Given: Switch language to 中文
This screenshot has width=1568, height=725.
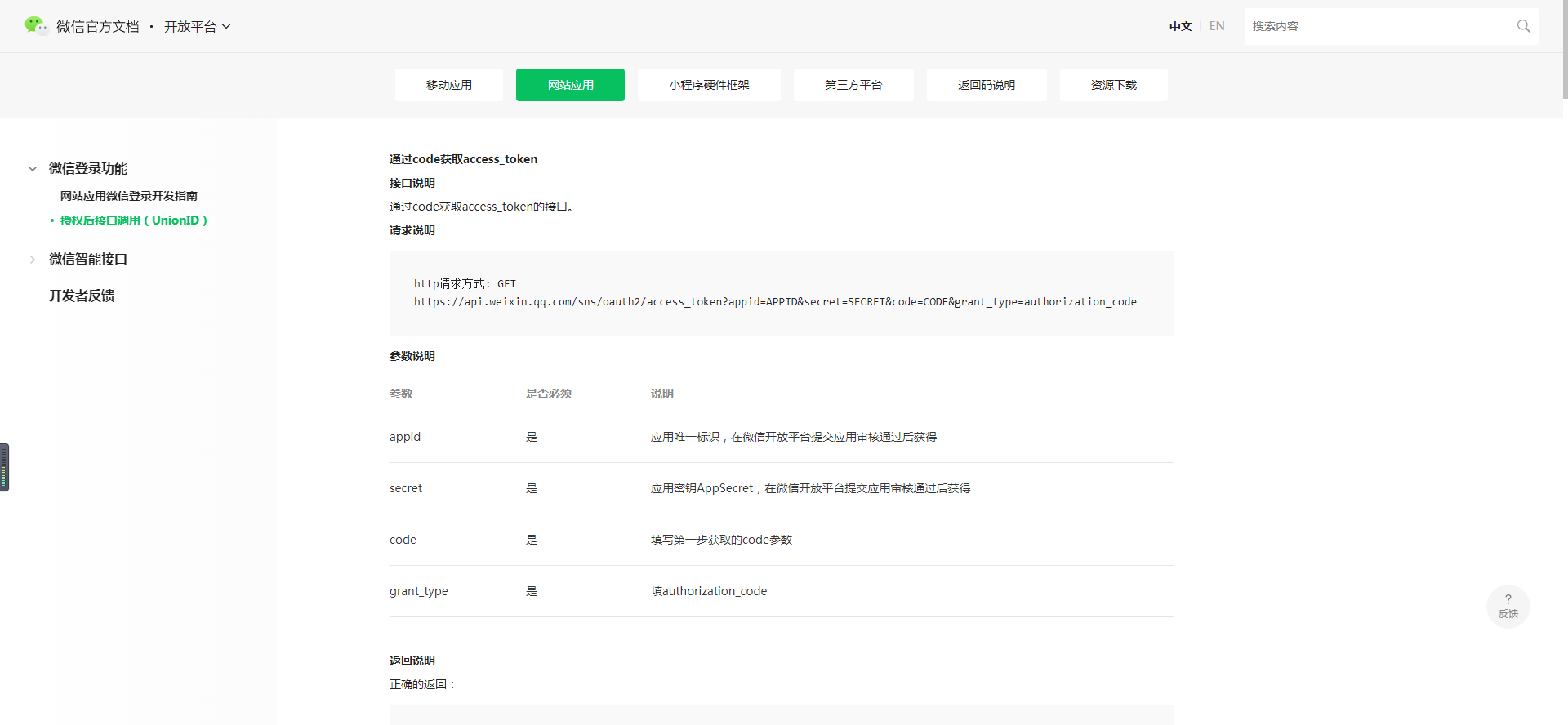Looking at the screenshot, I should pos(1180,26).
